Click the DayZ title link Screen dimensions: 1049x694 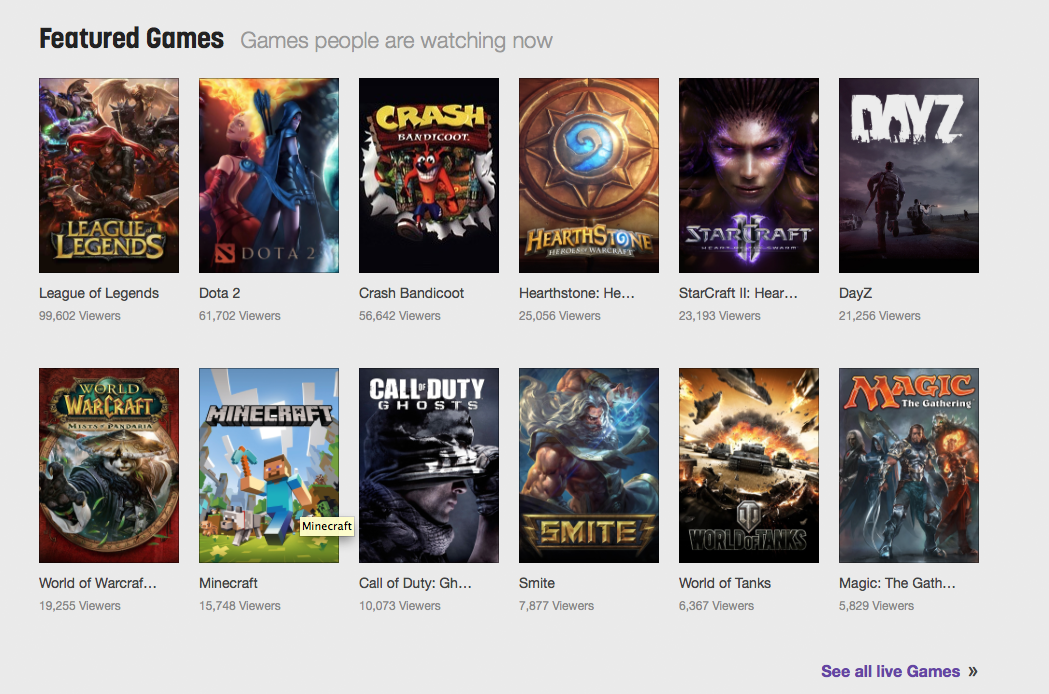(x=856, y=293)
